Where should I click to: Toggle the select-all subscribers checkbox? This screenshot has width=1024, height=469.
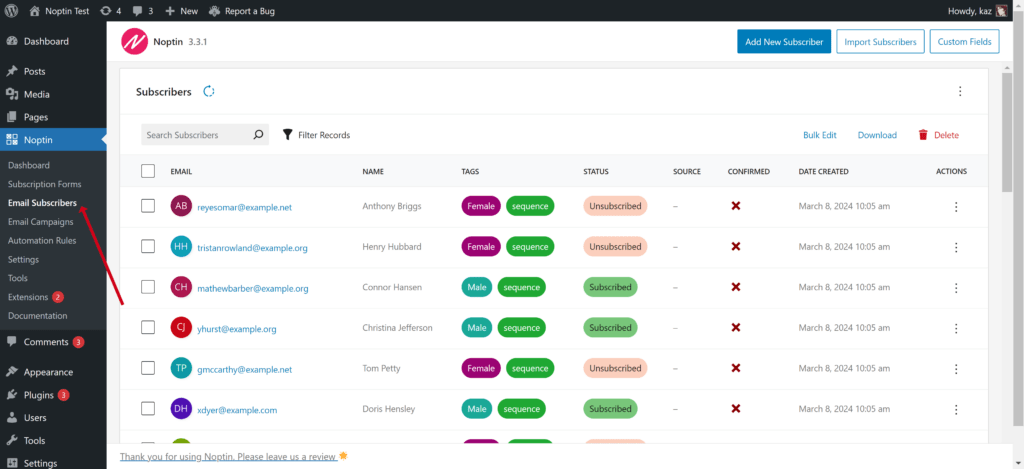(148, 171)
